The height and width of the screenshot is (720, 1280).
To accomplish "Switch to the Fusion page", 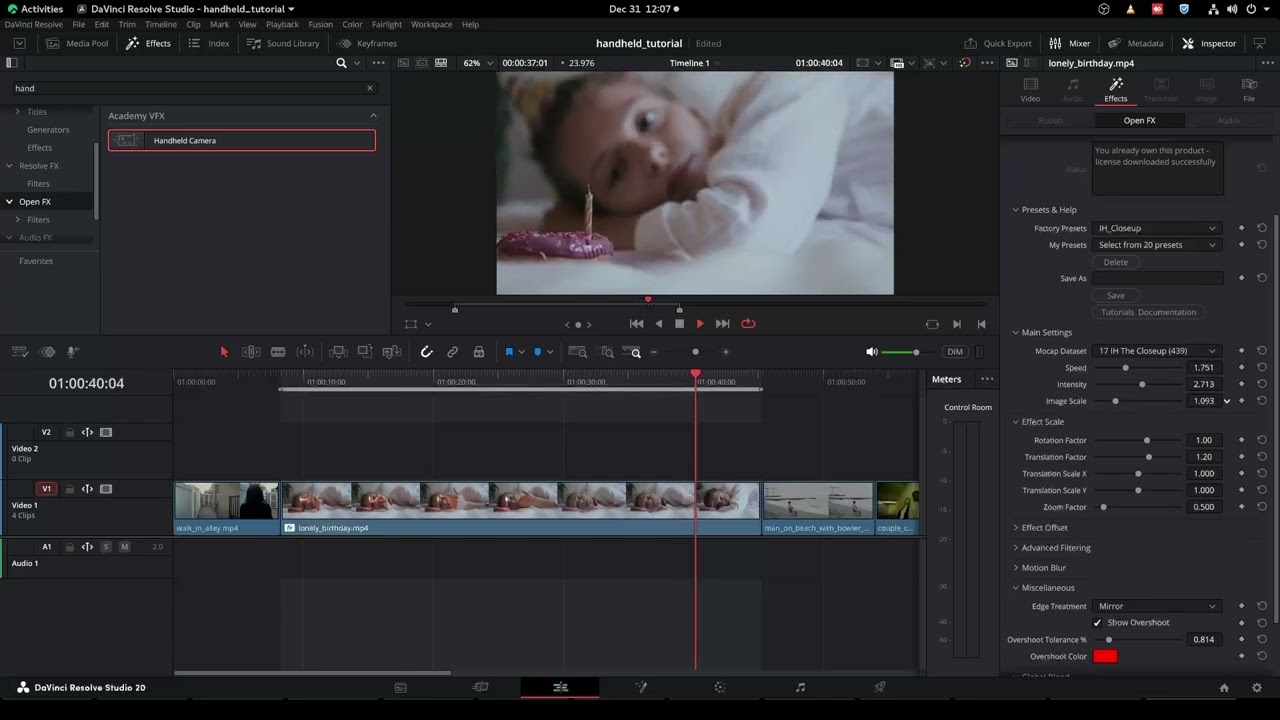I will click(x=641, y=688).
